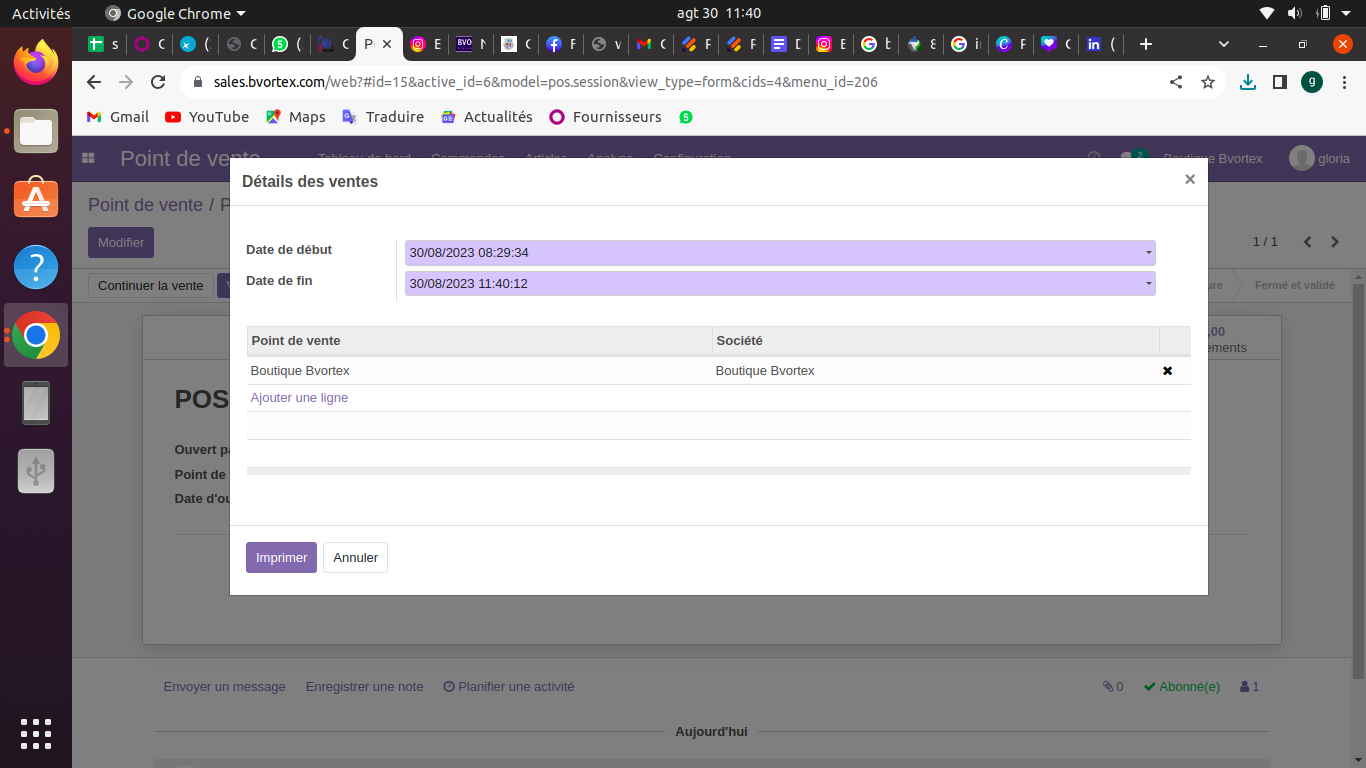Open Chrome downloads icon
Screen dimensions: 1366x768
(x=1247, y=82)
